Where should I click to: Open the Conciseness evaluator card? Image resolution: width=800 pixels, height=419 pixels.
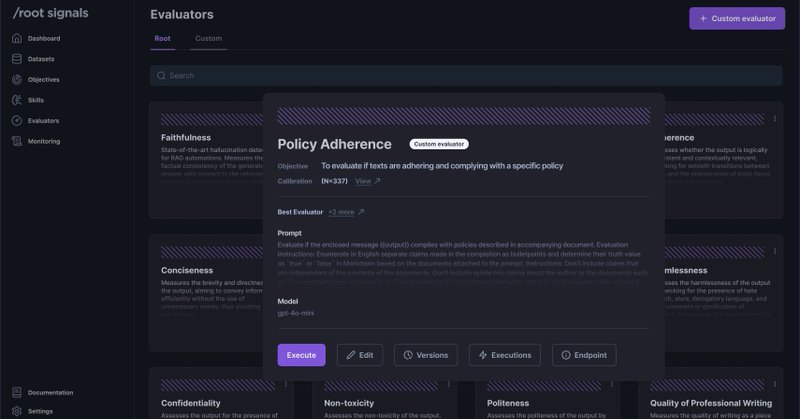point(206,293)
